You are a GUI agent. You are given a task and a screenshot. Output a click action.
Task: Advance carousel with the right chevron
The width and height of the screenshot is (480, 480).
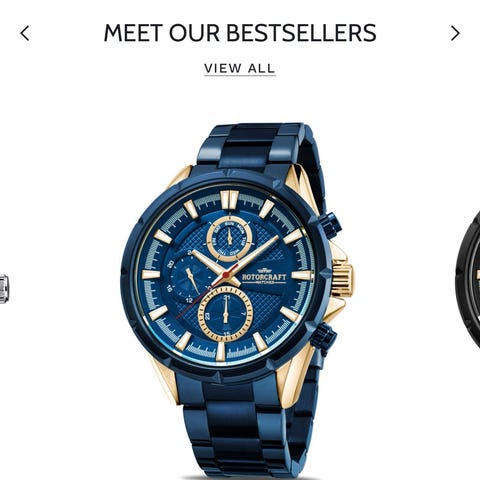(455, 33)
